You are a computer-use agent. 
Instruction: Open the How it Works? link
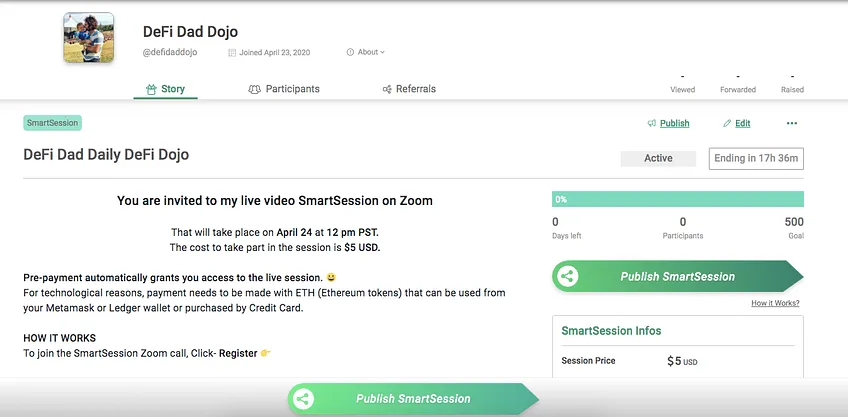[775, 303]
